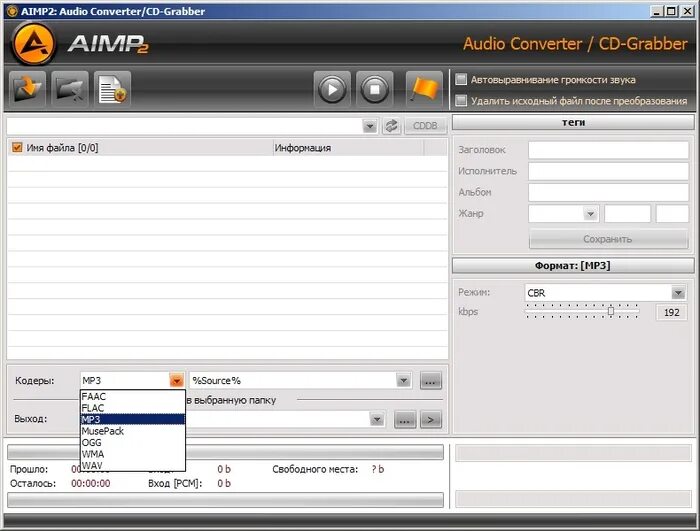Click the 192 bitrate value field

[x=671, y=312]
